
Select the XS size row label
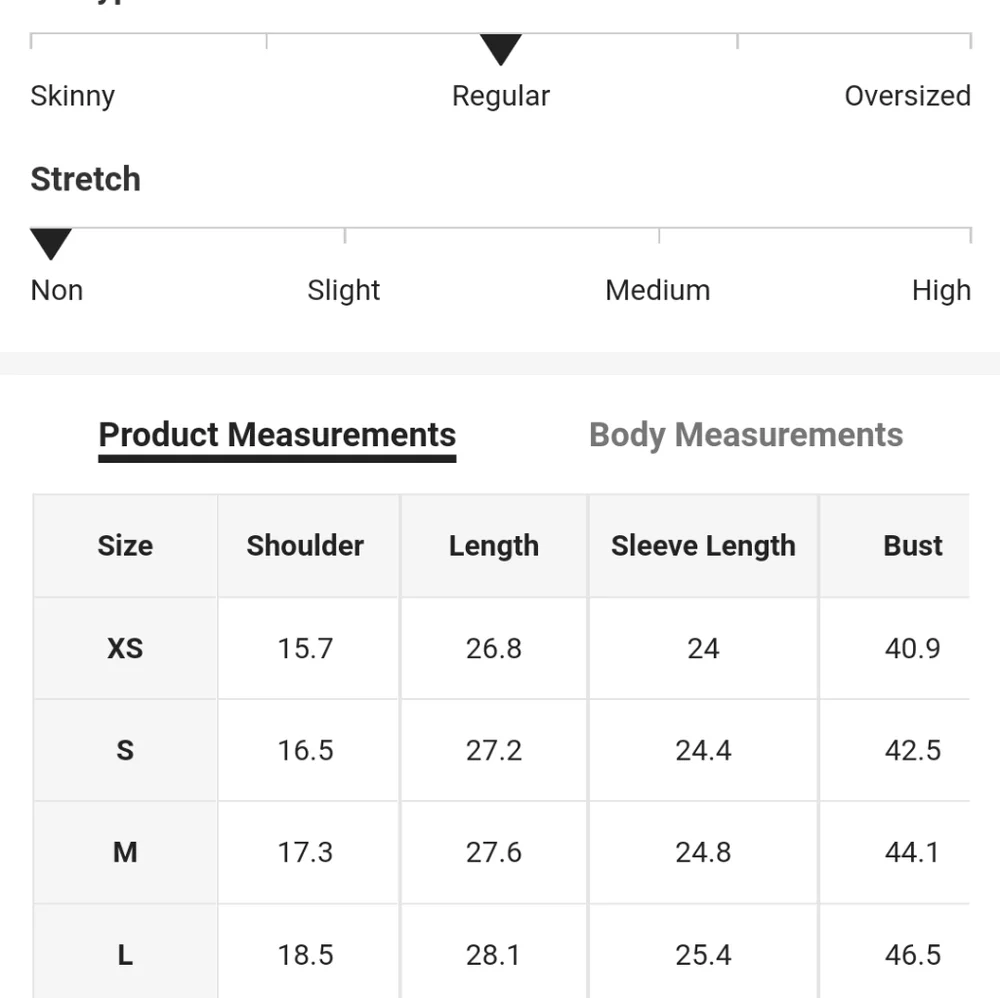click(125, 649)
